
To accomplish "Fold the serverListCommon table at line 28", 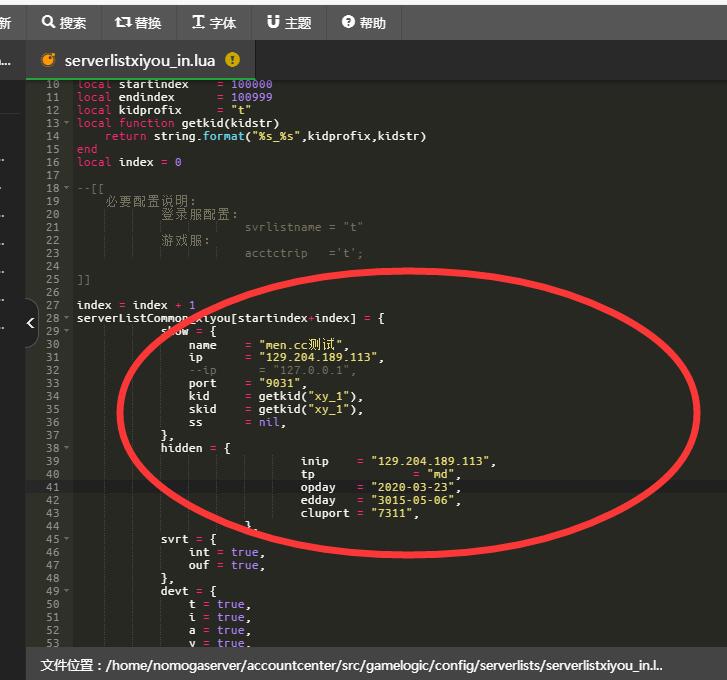I will pyautogui.click(x=66, y=318).
